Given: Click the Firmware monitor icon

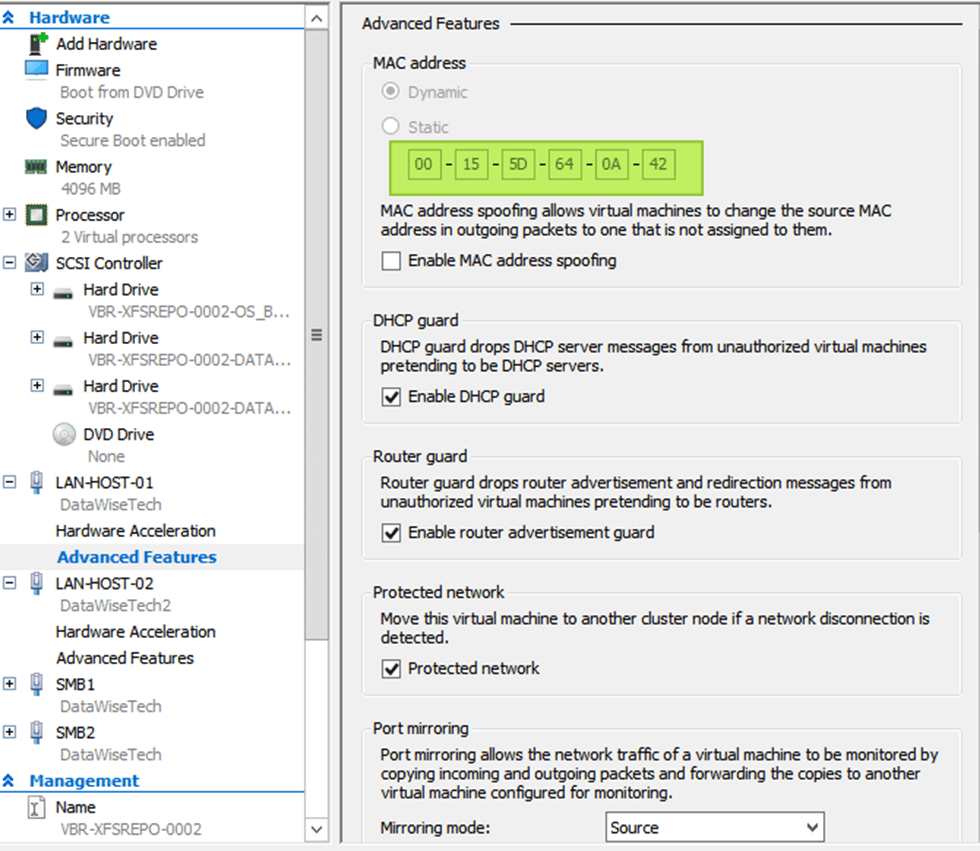Looking at the screenshot, I should click(36, 69).
